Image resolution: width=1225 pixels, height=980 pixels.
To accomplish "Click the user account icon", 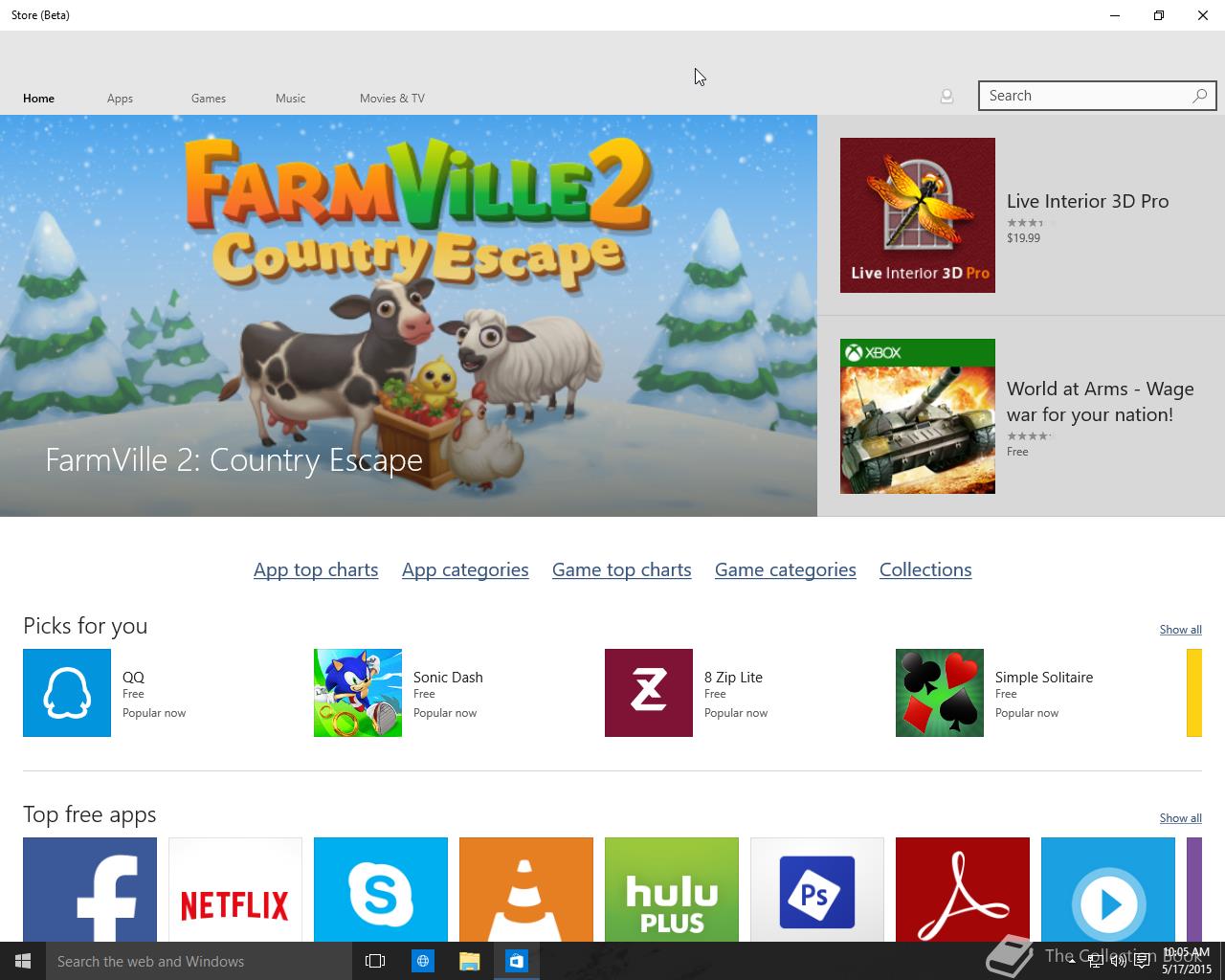I will click(947, 96).
